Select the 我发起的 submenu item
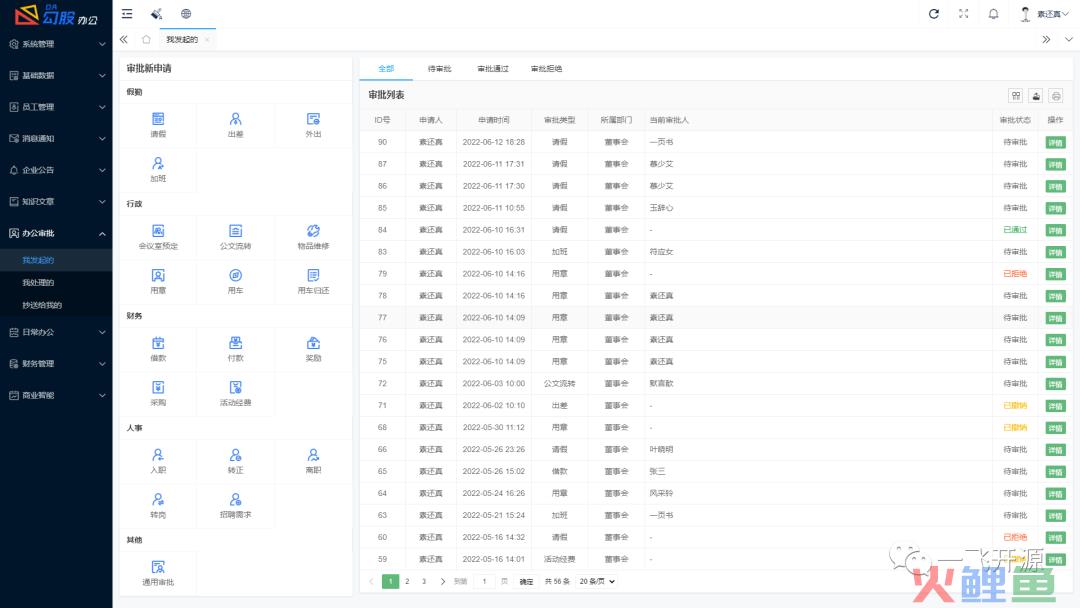Image resolution: width=1080 pixels, height=608 pixels. [x=56, y=260]
